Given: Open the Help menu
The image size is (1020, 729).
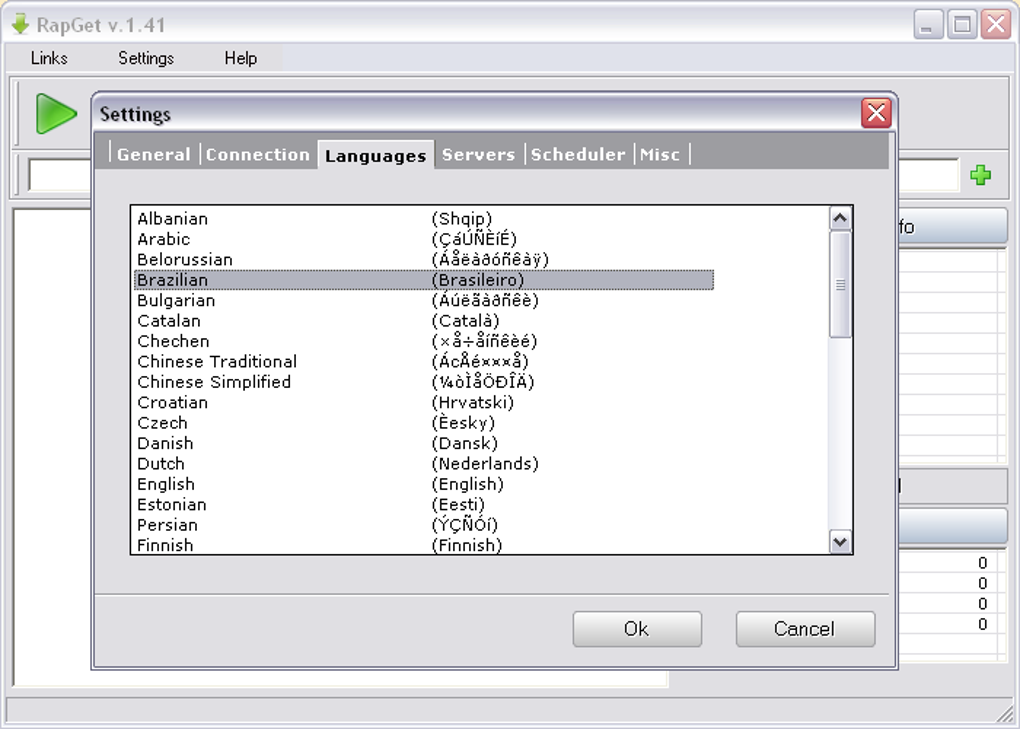Looking at the screenshot, I should pyautogui.click(x=241, y=59).
